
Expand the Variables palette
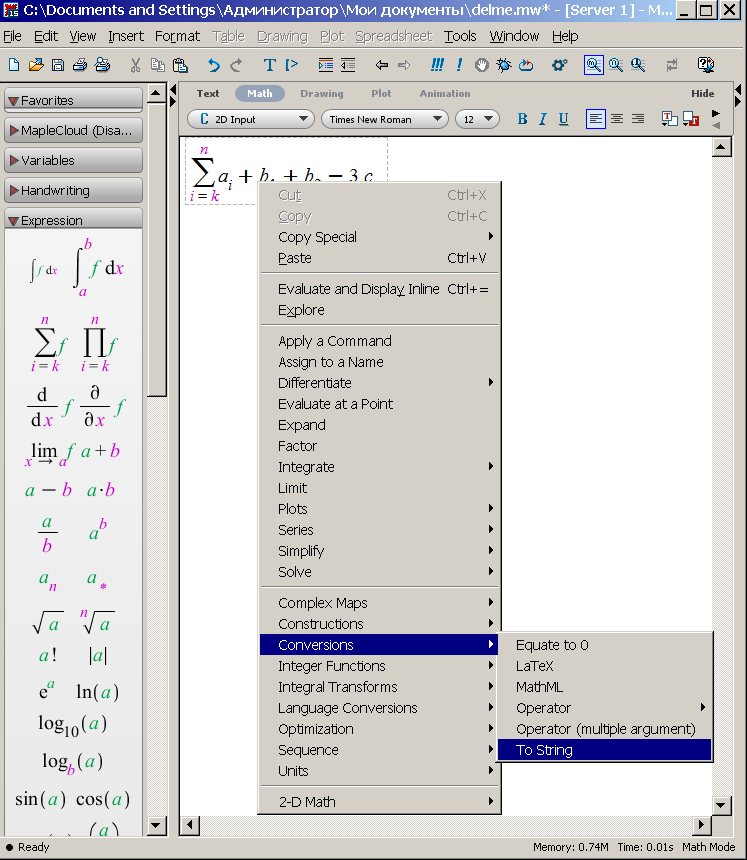click(73, 161)
